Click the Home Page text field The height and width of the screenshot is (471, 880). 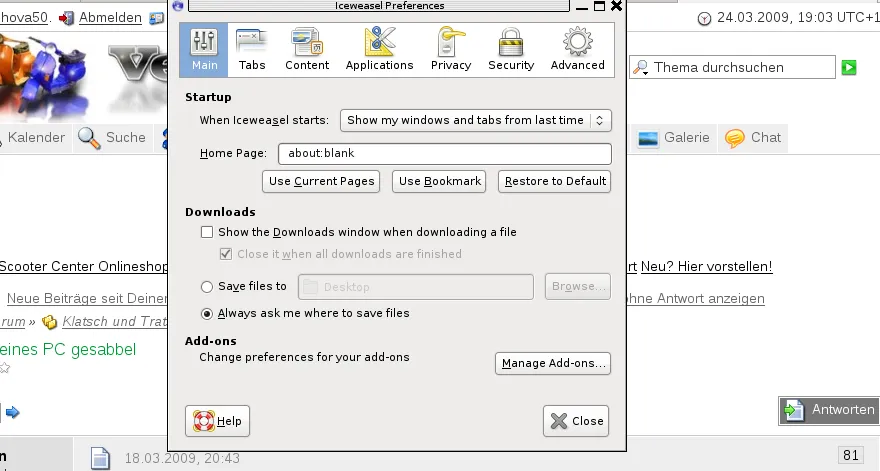[445, 154]
